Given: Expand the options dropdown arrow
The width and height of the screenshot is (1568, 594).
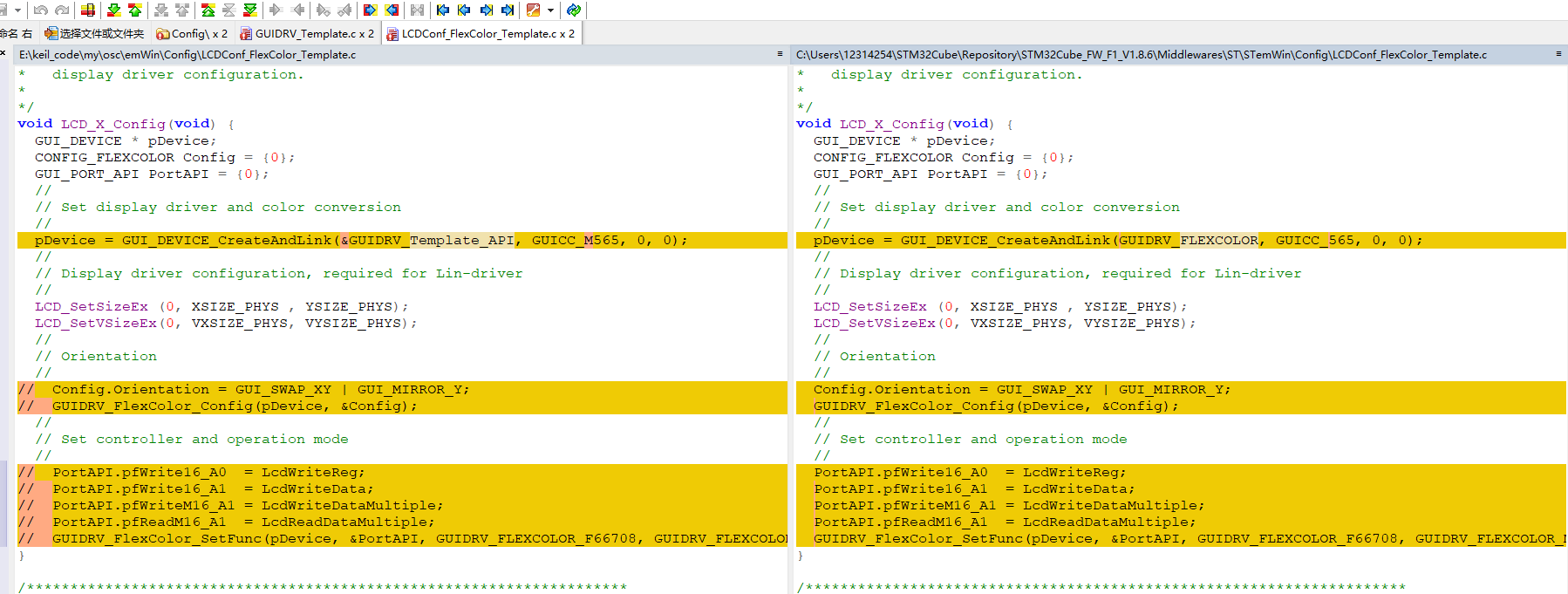Looking at the screenshot, I should point(550,10).
